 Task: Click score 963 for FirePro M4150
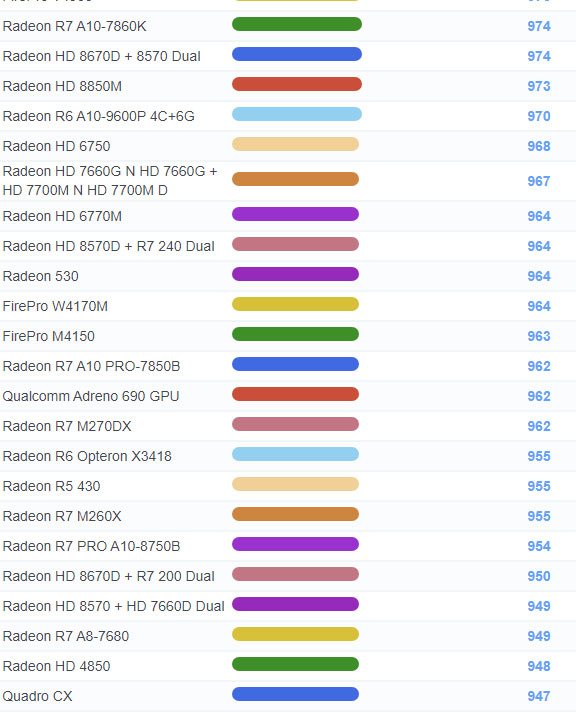539,336
